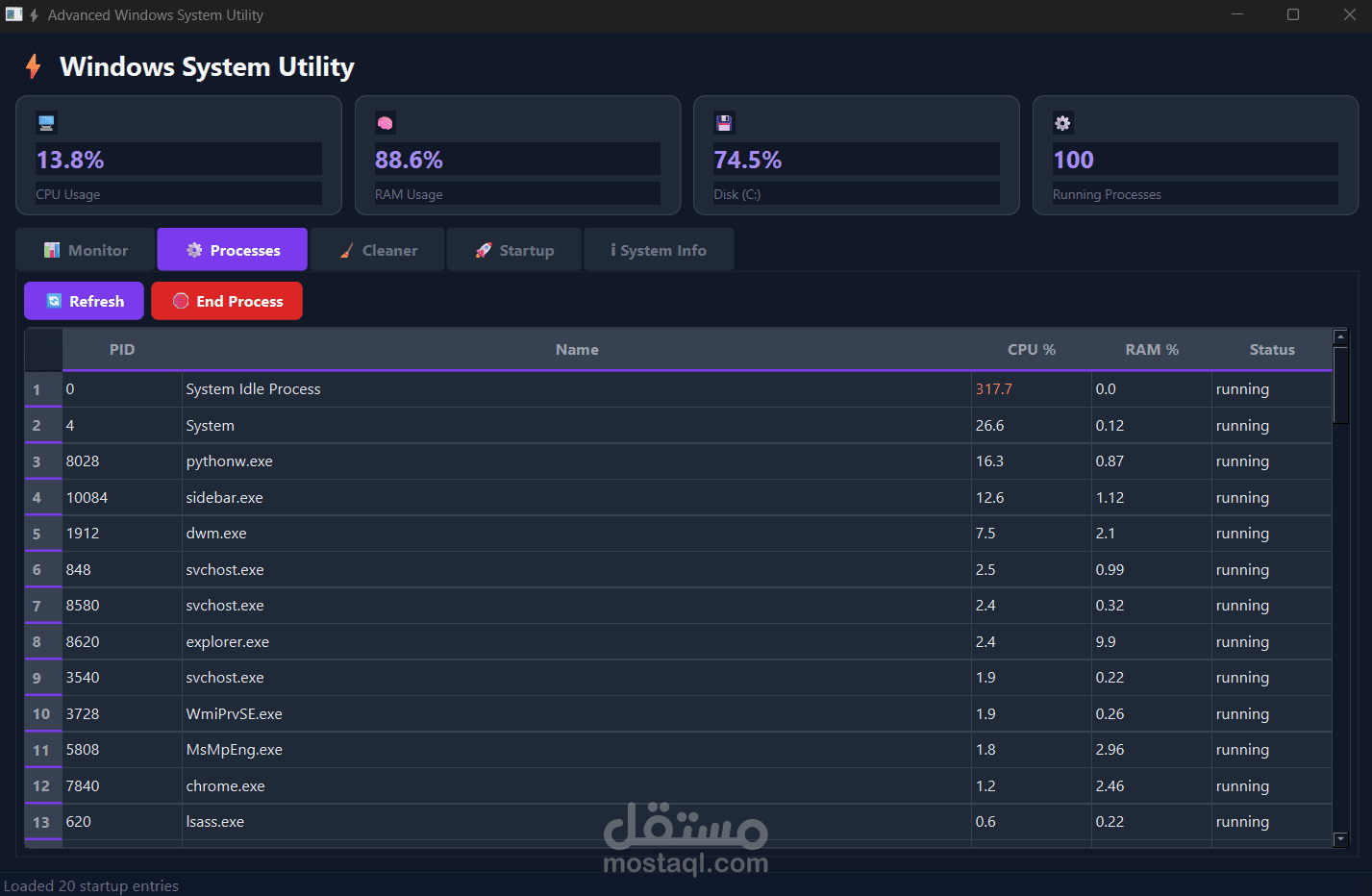Sort by the Name column header

(x=577, y=350)
